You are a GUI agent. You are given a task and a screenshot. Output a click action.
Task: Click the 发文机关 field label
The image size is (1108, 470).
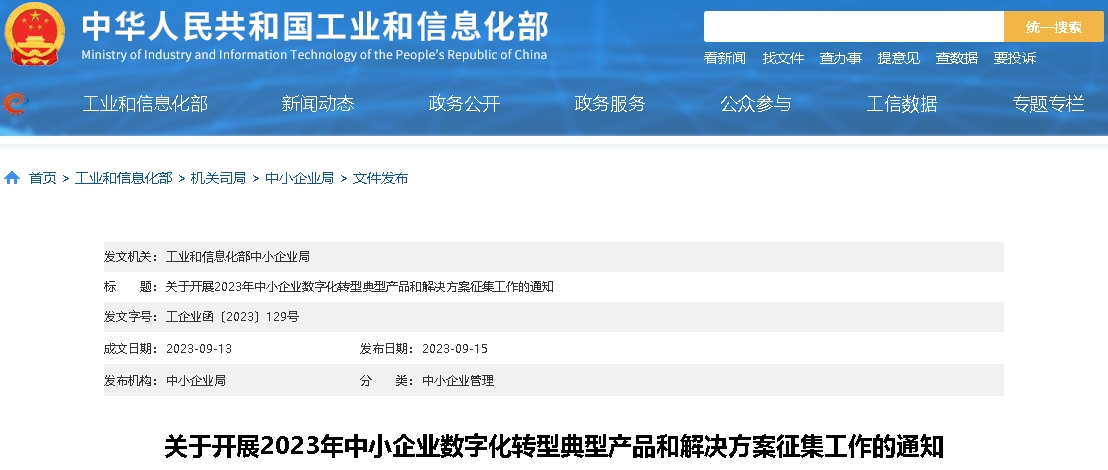pyautogui.click(x=132, y=257)
